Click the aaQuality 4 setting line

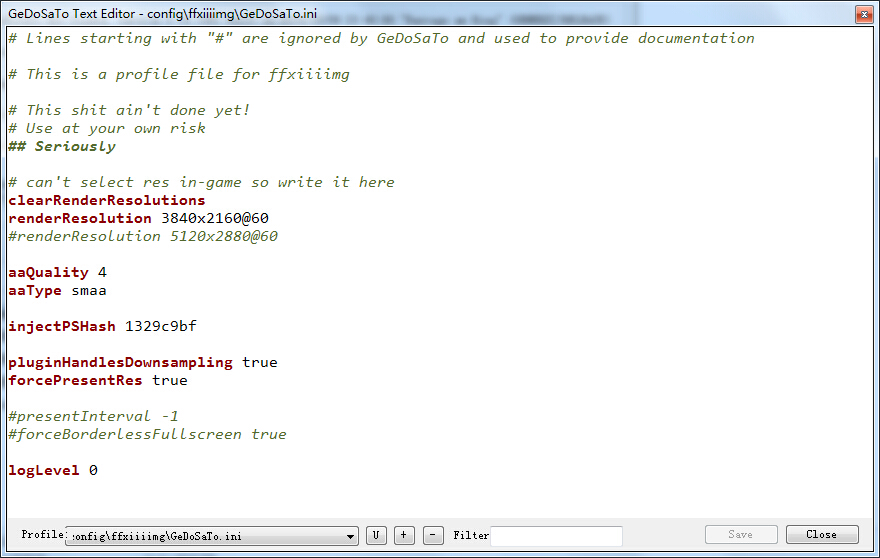(57, 273)
